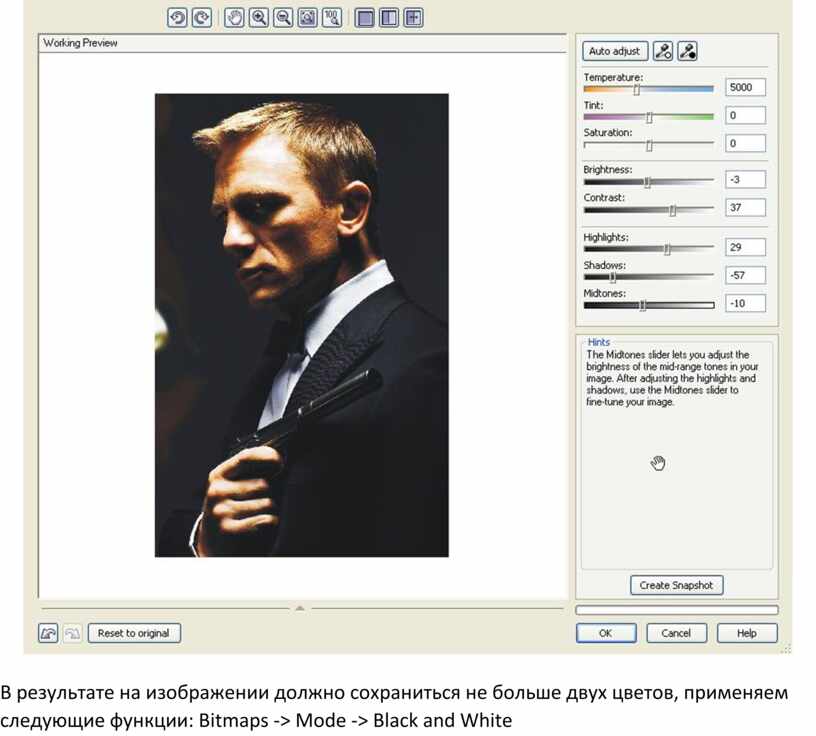Click Reset to original button
Image resolution: width=816 pixels, height=736 pixels.
pyautogui.click(x=134, y=633)
